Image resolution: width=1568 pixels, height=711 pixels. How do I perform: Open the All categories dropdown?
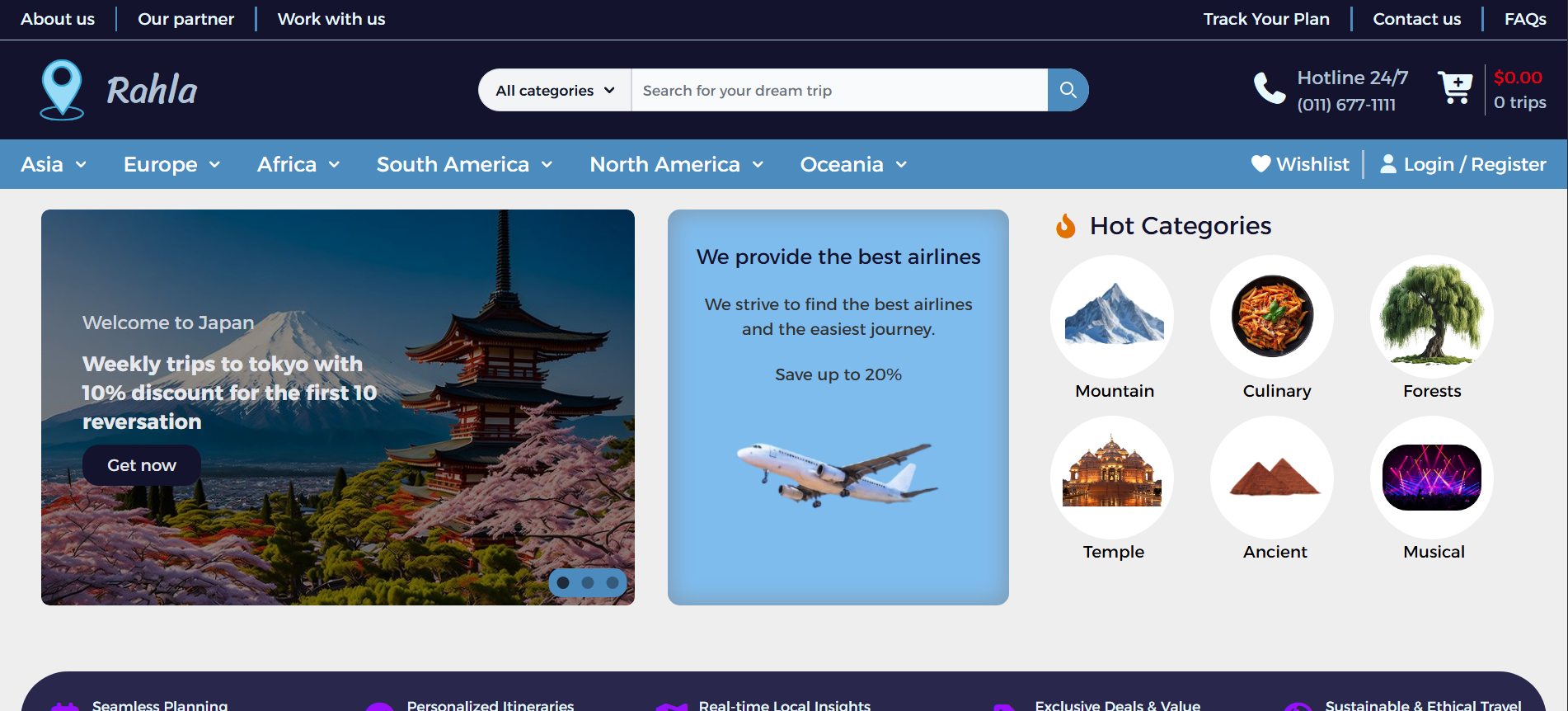point(555,90)
